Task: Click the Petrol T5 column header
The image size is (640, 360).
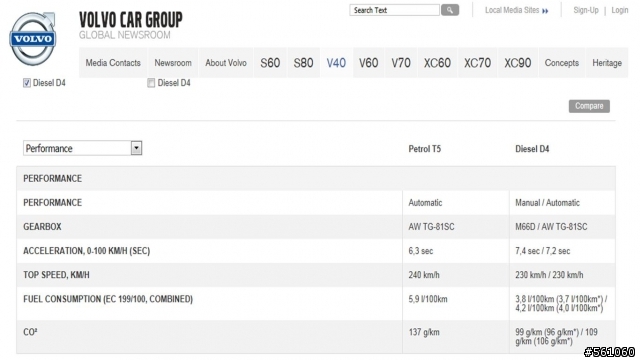Action: click(x=424, y=149)
